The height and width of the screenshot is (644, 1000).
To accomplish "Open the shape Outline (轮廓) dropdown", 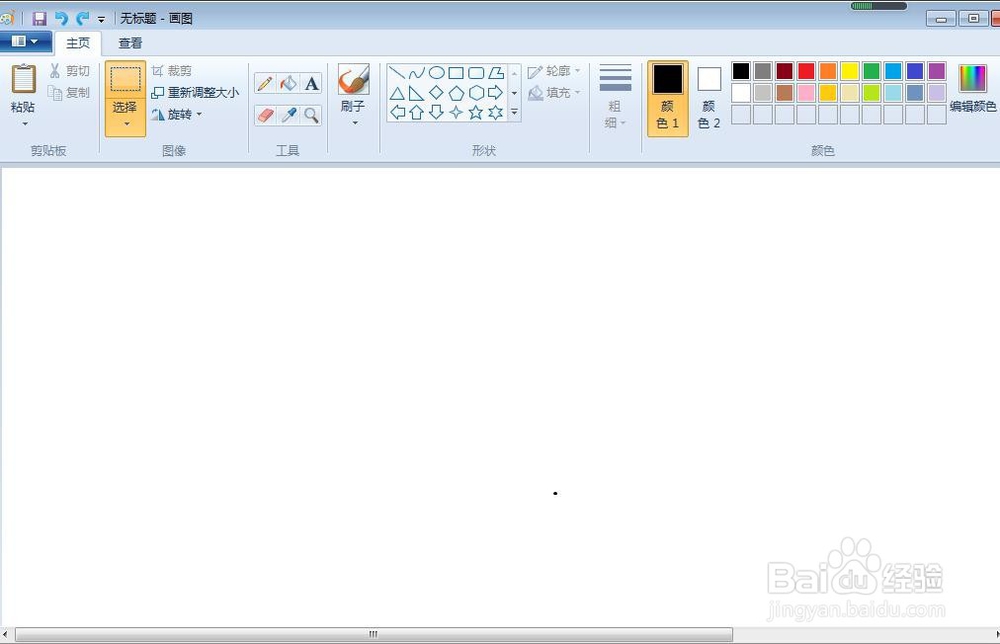I will pyautogui.click(x=554, y=71).
